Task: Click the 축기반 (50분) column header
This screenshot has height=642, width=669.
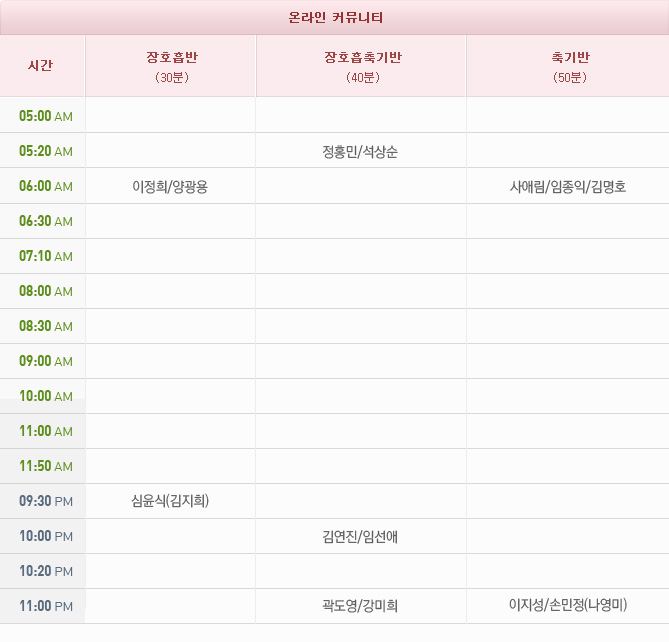Action: [567, 66]
